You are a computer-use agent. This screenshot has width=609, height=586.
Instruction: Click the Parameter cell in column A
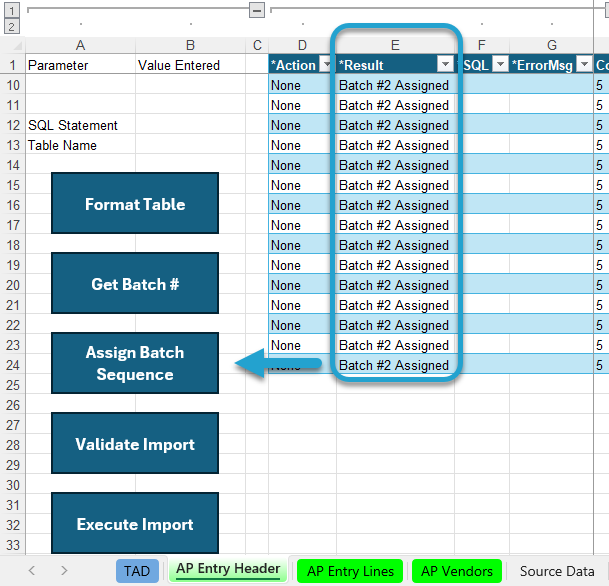point(80,65)
